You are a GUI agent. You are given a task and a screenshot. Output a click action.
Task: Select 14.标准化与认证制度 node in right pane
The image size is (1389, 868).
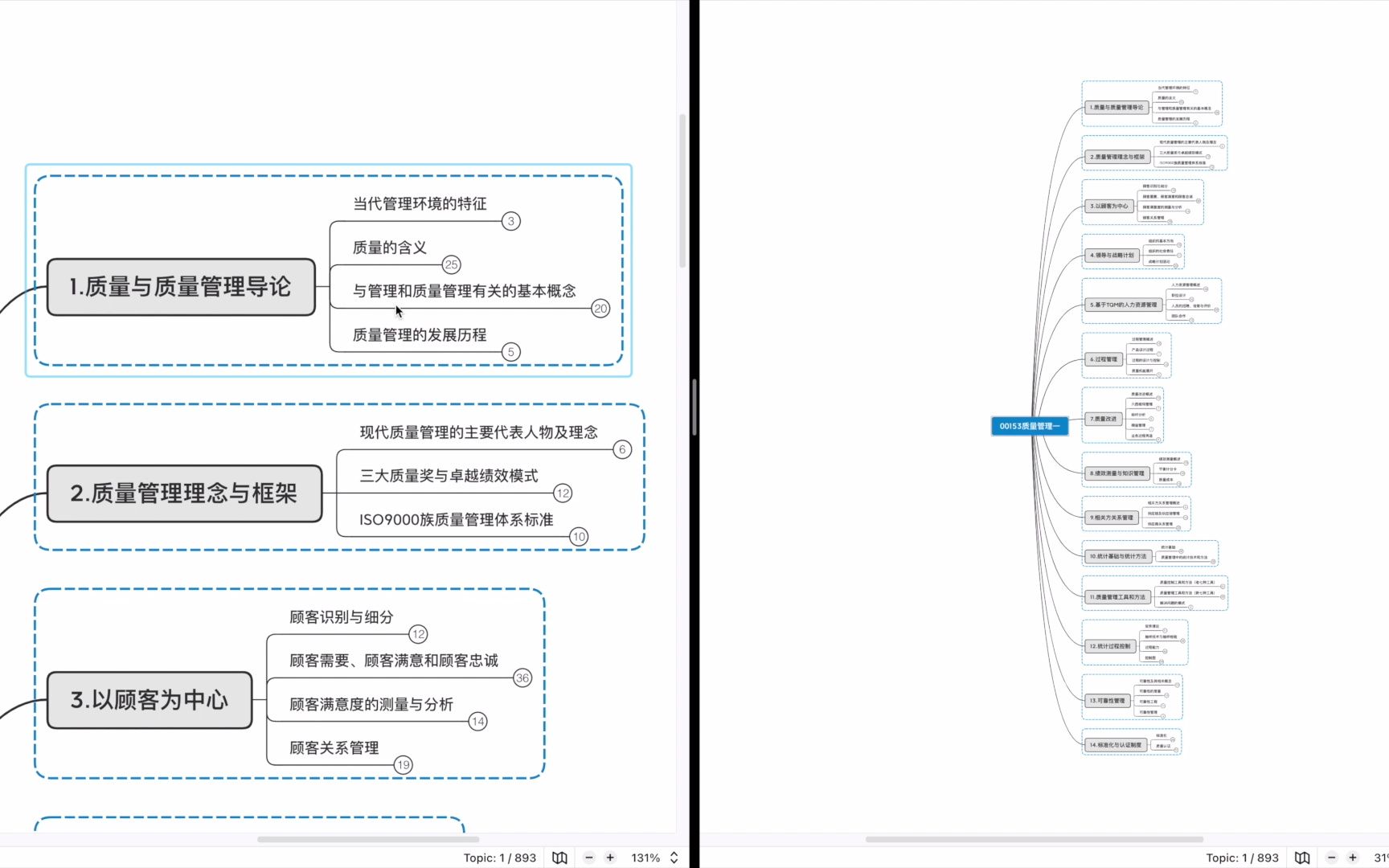point(1116,745)
